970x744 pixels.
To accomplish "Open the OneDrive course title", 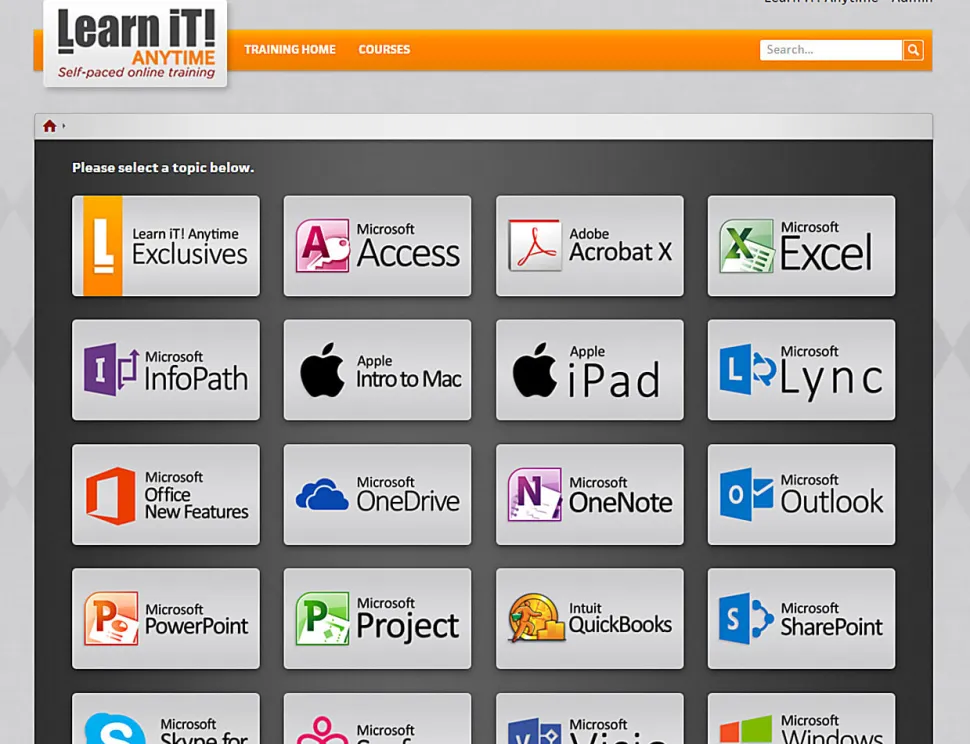I will click(x=408, y=502).
